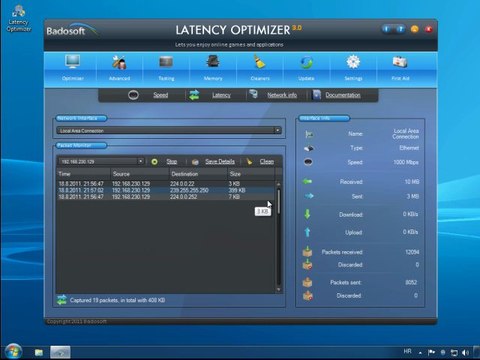This screenshot has height=360, width=480.
Task: Click the Network info icon
Action: tap(254, 94)
